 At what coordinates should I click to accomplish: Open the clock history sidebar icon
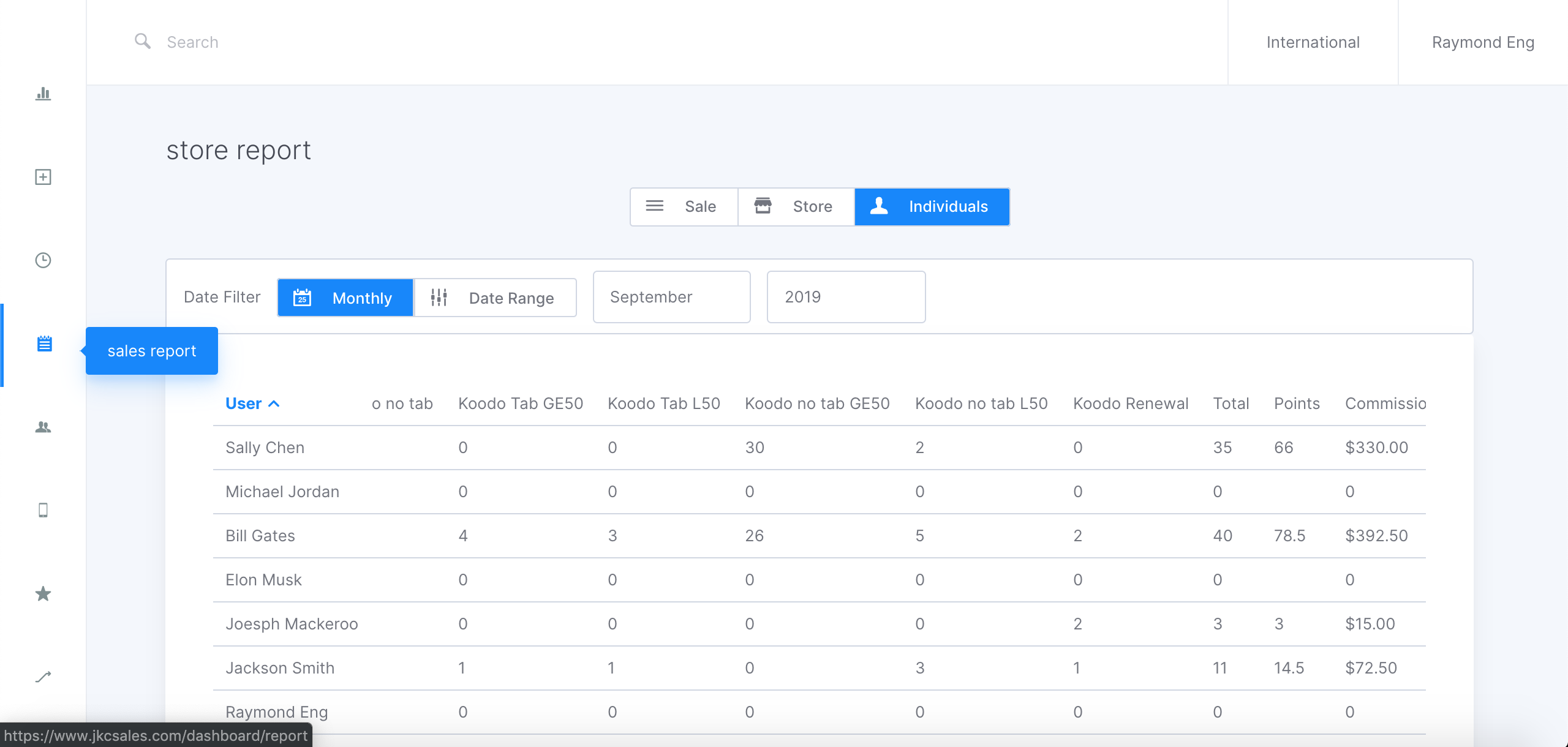(x=43, y=260)
